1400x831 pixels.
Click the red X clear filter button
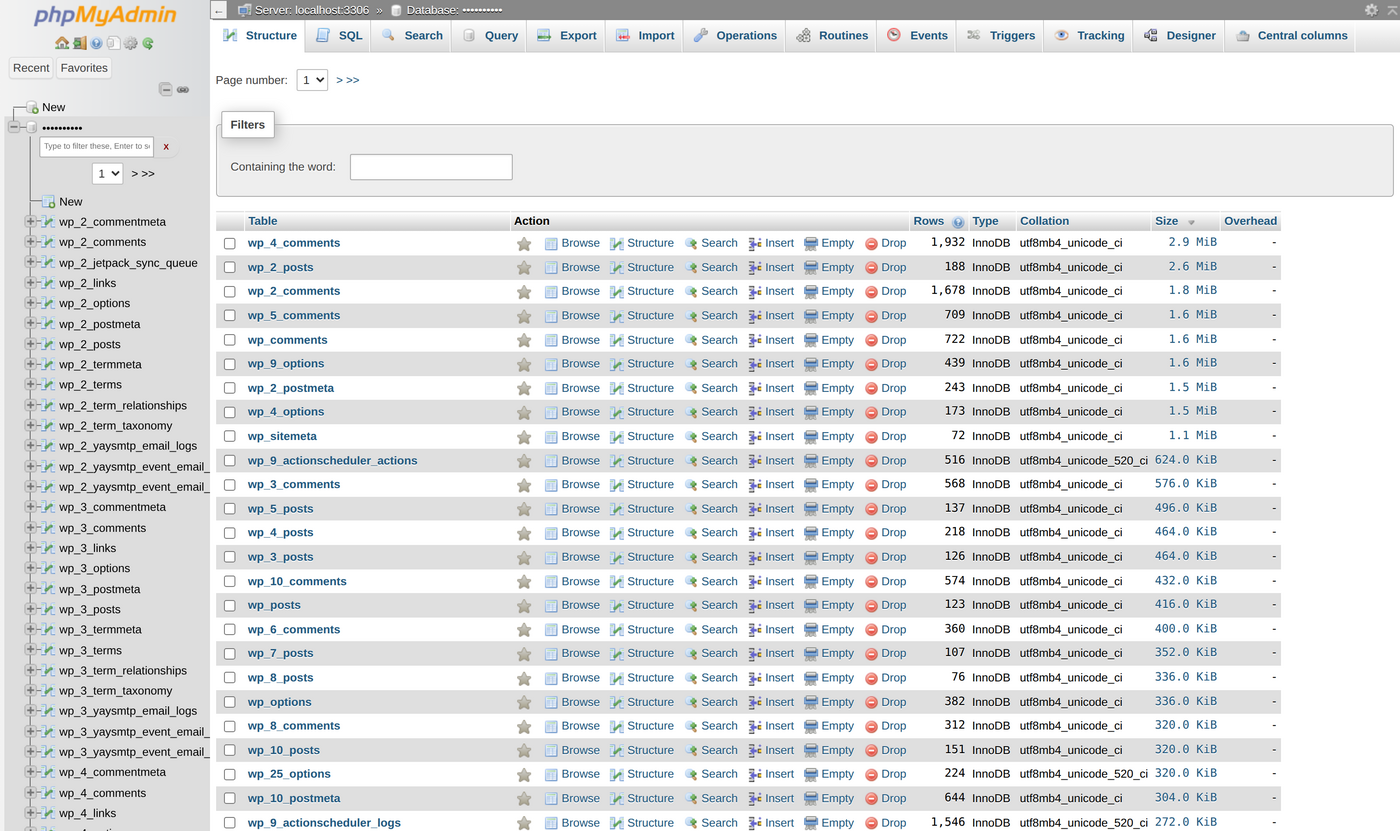pyautogui.click(x=166, y=146)
